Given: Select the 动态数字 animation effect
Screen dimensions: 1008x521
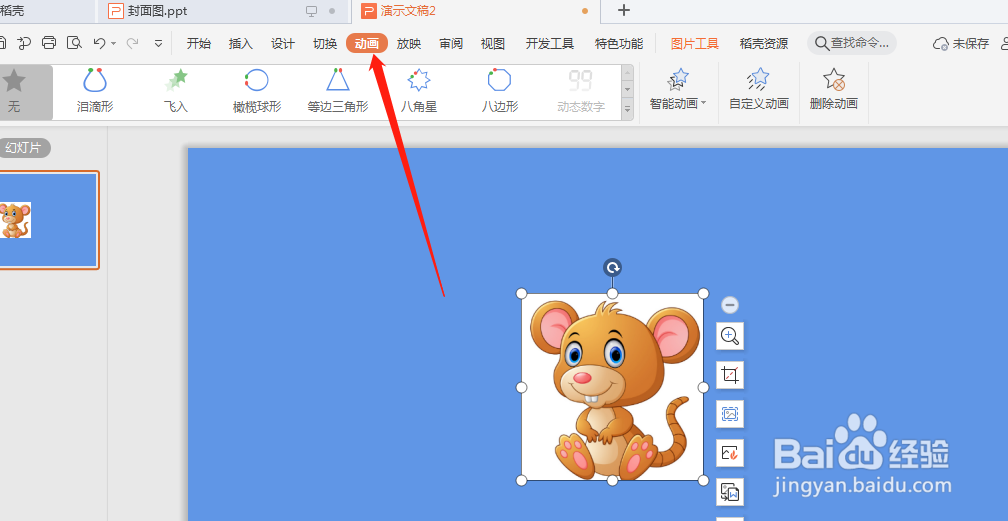Looking at the screenshot, I should 580,92.
